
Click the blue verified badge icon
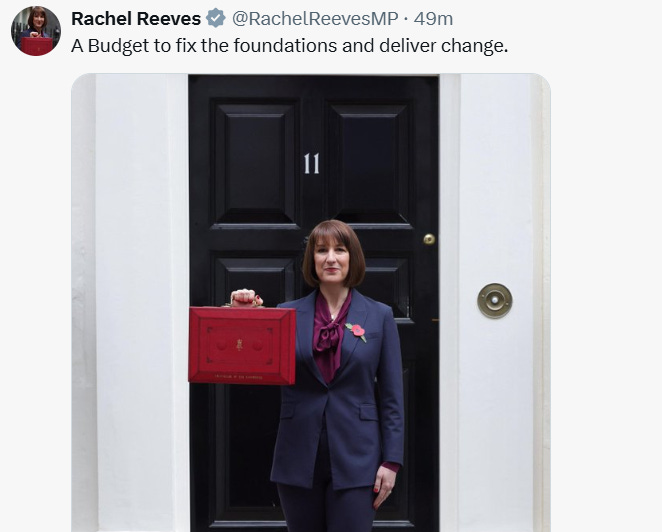[x=216, y=18]
